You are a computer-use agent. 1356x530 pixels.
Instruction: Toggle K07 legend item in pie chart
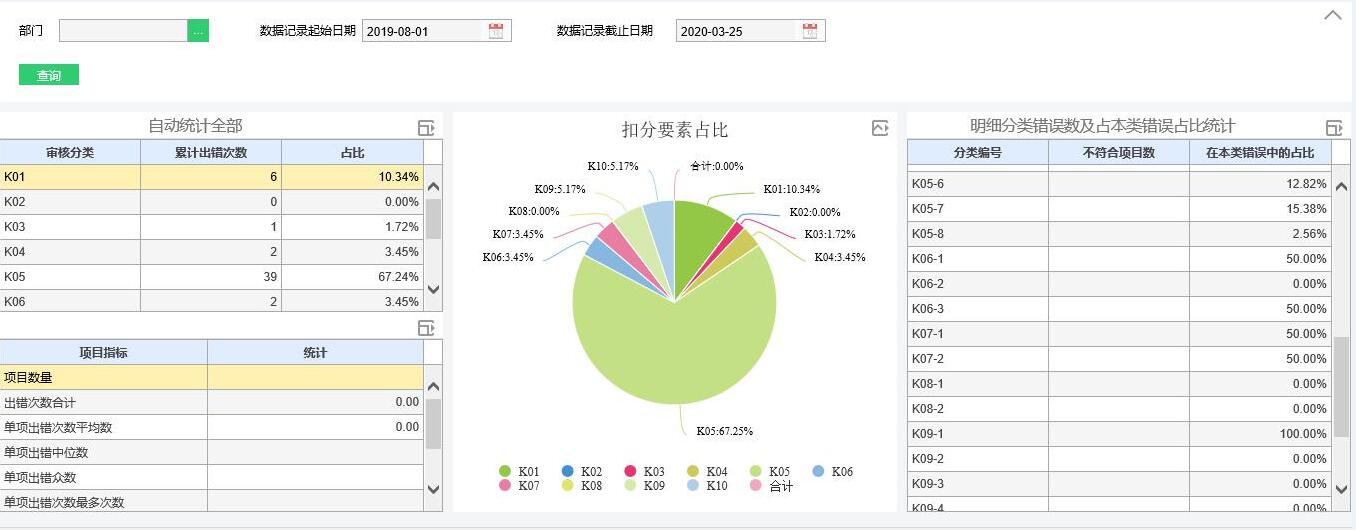pyautogui.click(x=518, y=486)
